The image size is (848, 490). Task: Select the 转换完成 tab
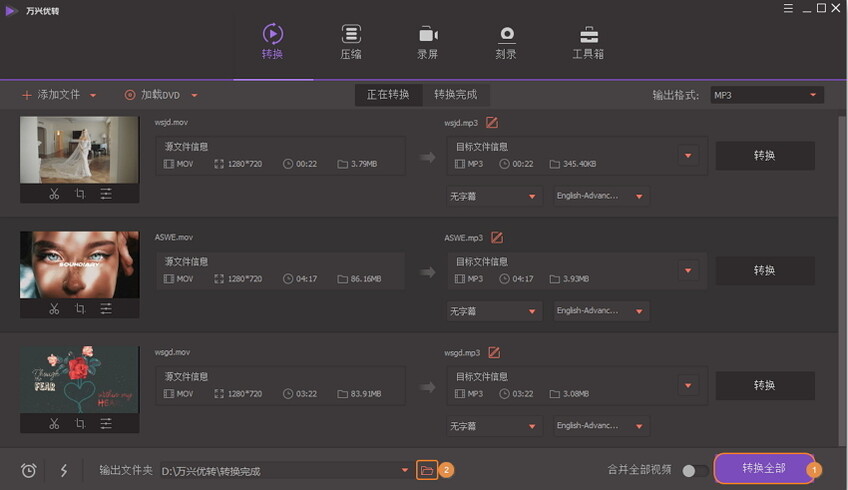click(x=456, y=95)
